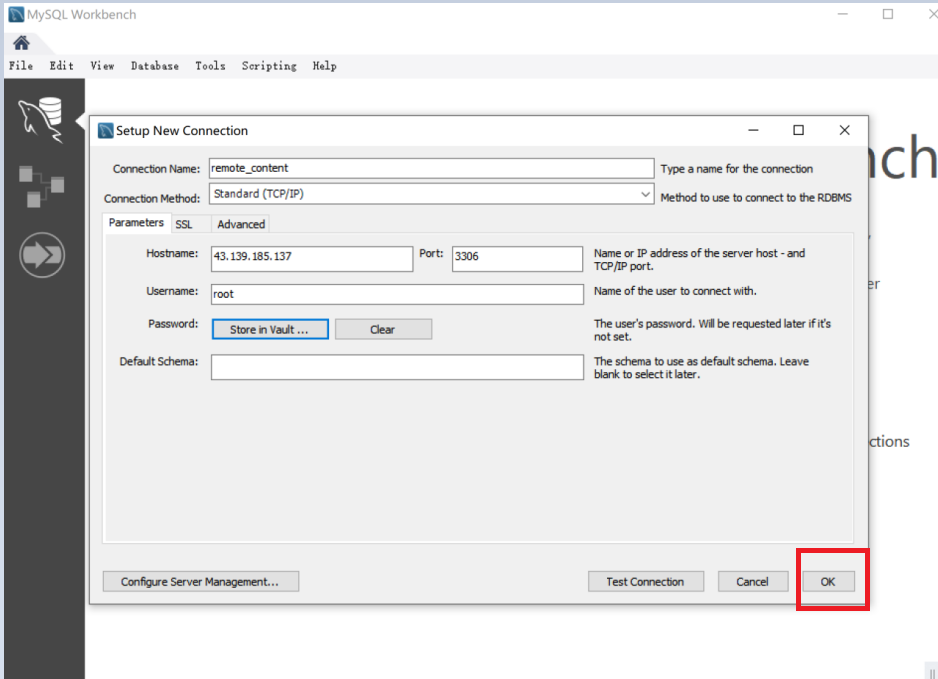Screen dimensions: 938x679
Task: Click the Port input field
Action: click(x=517, y=258)
